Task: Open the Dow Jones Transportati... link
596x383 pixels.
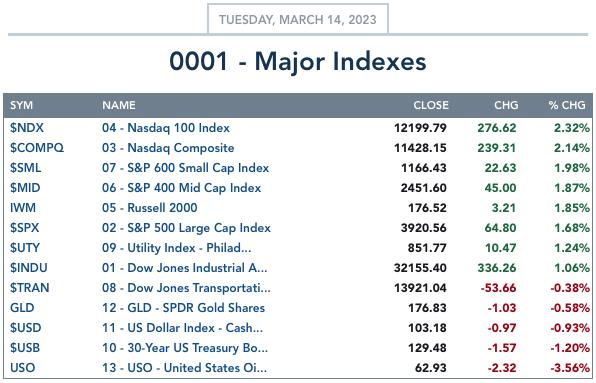Action: pos(186,288)
